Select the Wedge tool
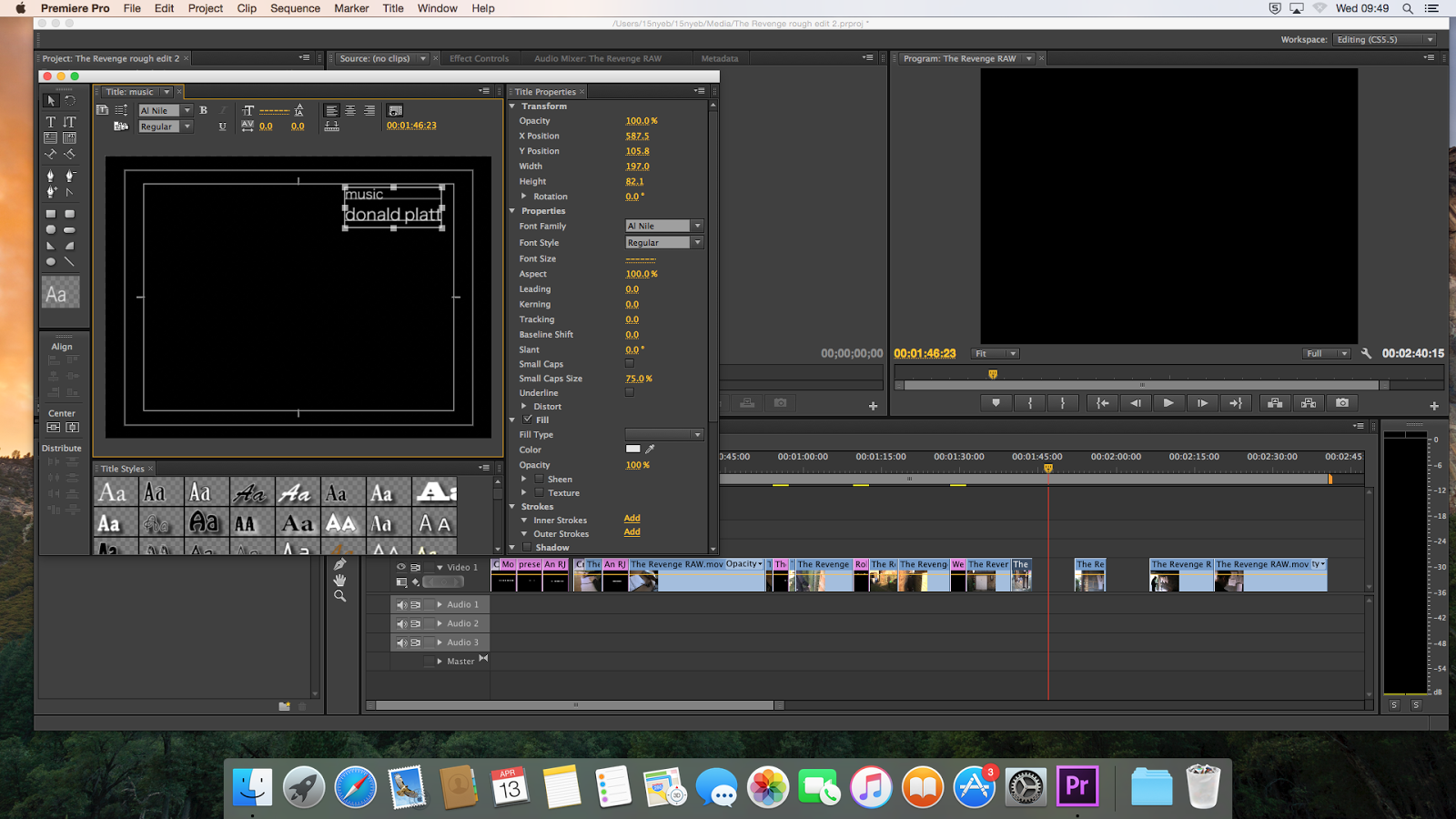1456x819 pixels. pos(50,246)
